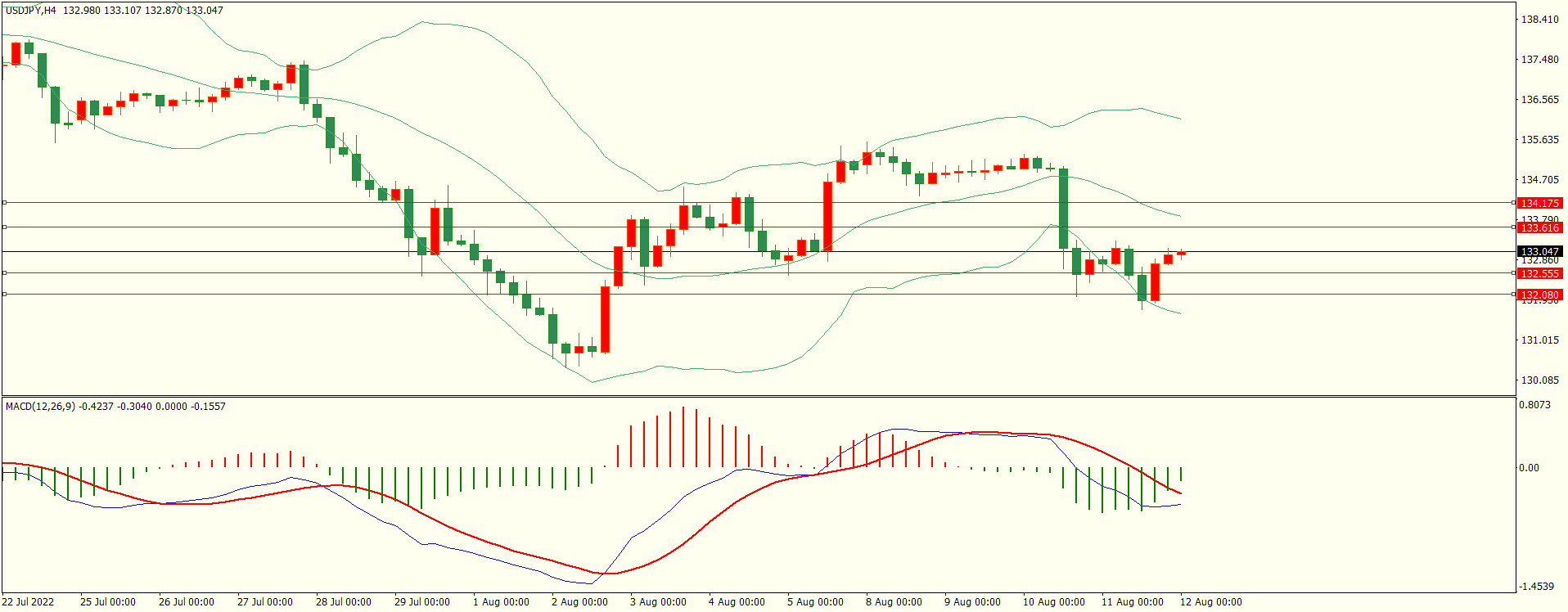Viewport: 1568px width, 612px height.
Task: Click the left handle of the 134.175 line
Action: coord(4,202)
